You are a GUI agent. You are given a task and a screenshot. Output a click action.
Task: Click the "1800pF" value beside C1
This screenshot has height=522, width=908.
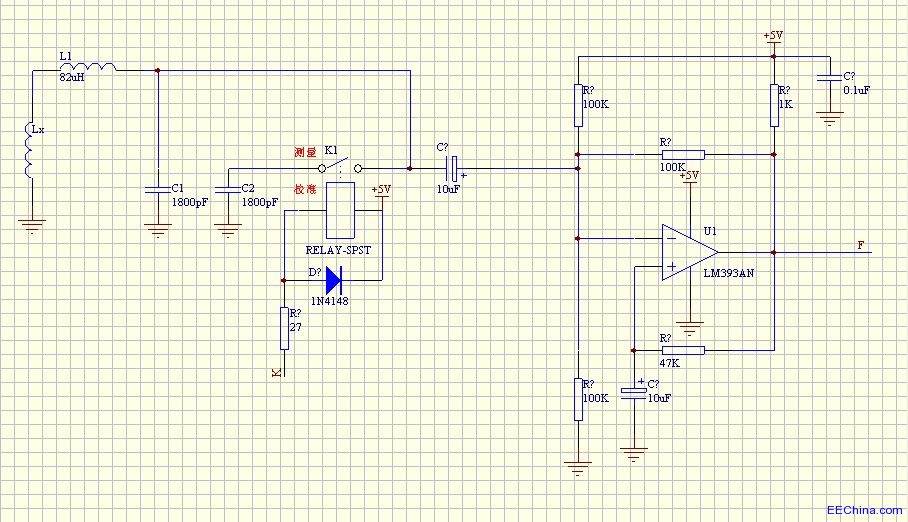[x=189, y=202]
